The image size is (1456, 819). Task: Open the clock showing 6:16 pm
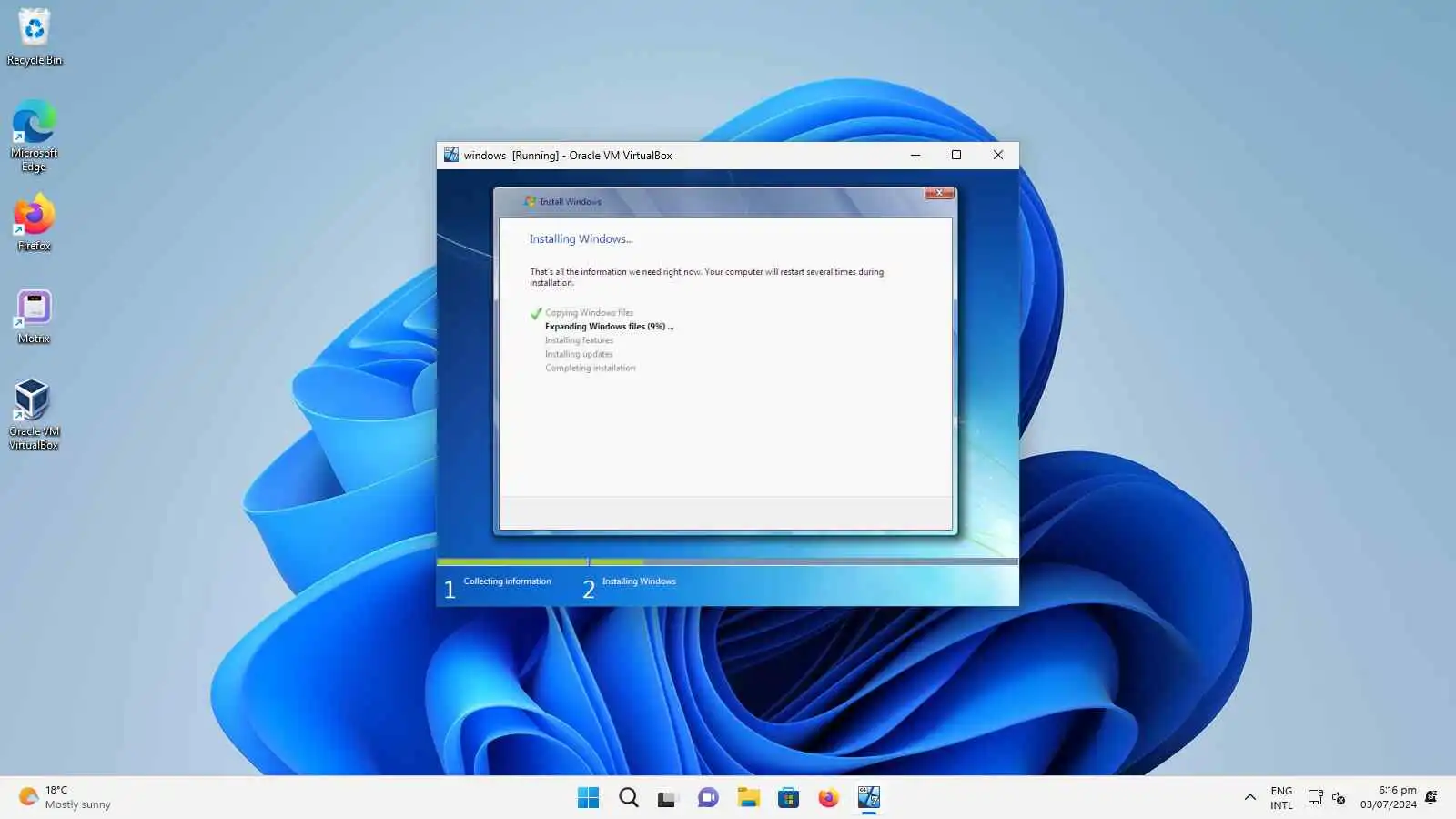pyautogui.click(x=1388, y=797)
